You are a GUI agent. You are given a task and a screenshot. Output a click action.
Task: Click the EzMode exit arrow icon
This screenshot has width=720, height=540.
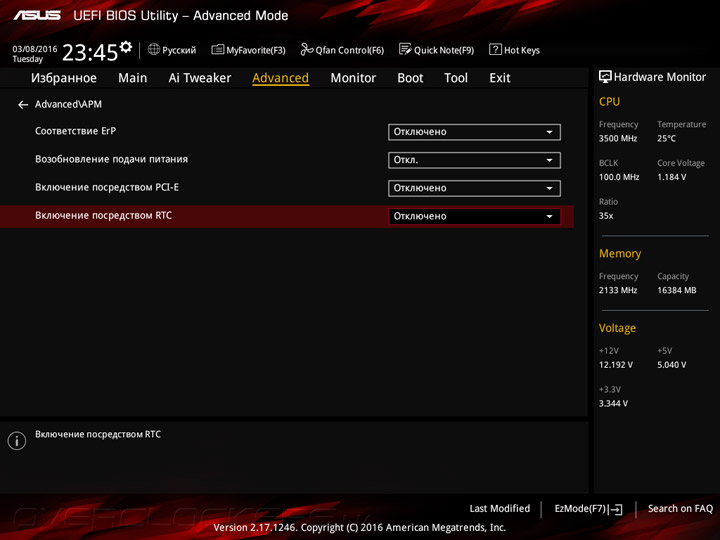coord(615,509)
